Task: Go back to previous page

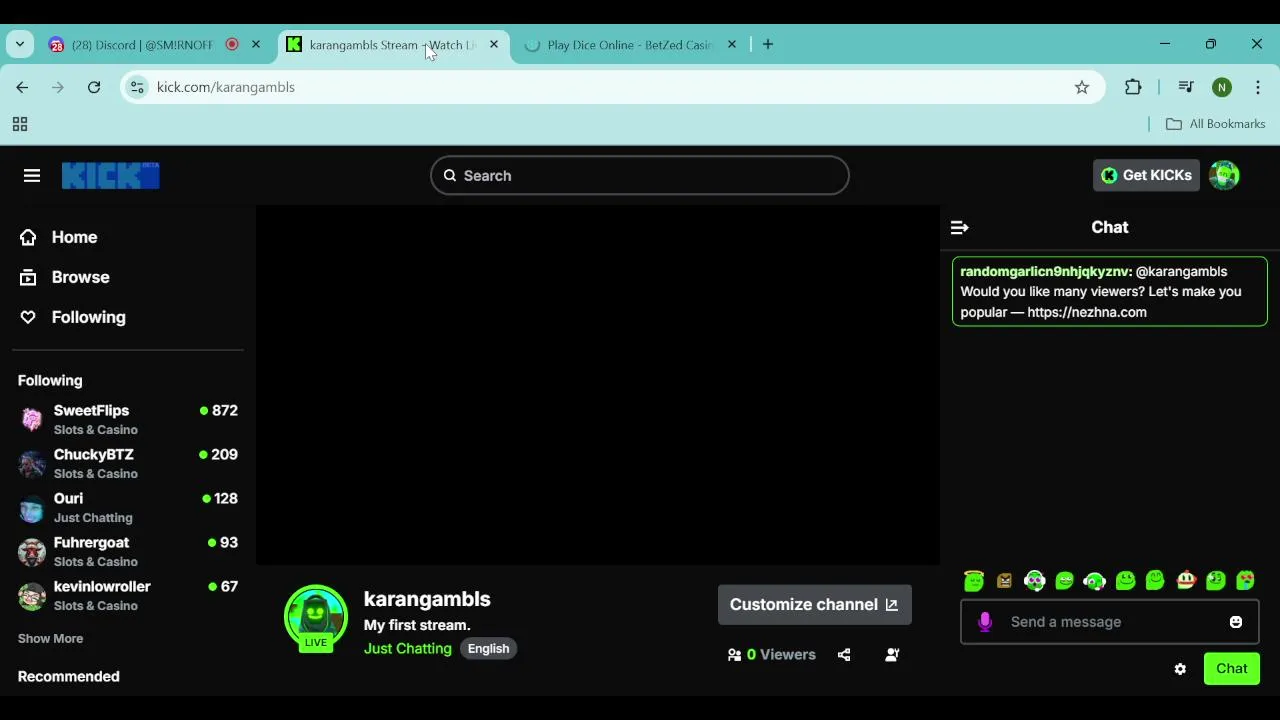Action: tap(22, 87)
